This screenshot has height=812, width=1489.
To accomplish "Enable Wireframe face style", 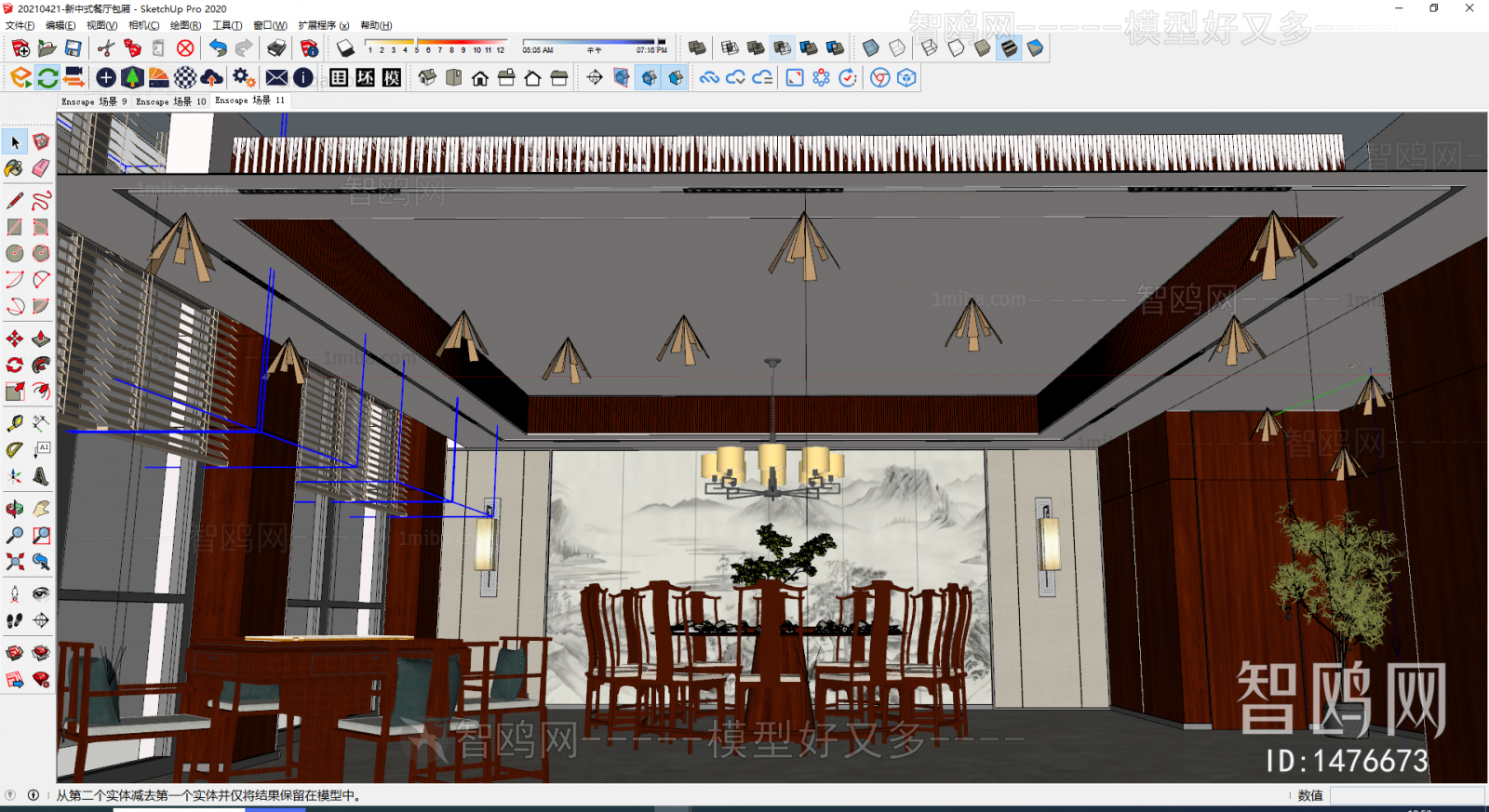I will click(930, 47).
